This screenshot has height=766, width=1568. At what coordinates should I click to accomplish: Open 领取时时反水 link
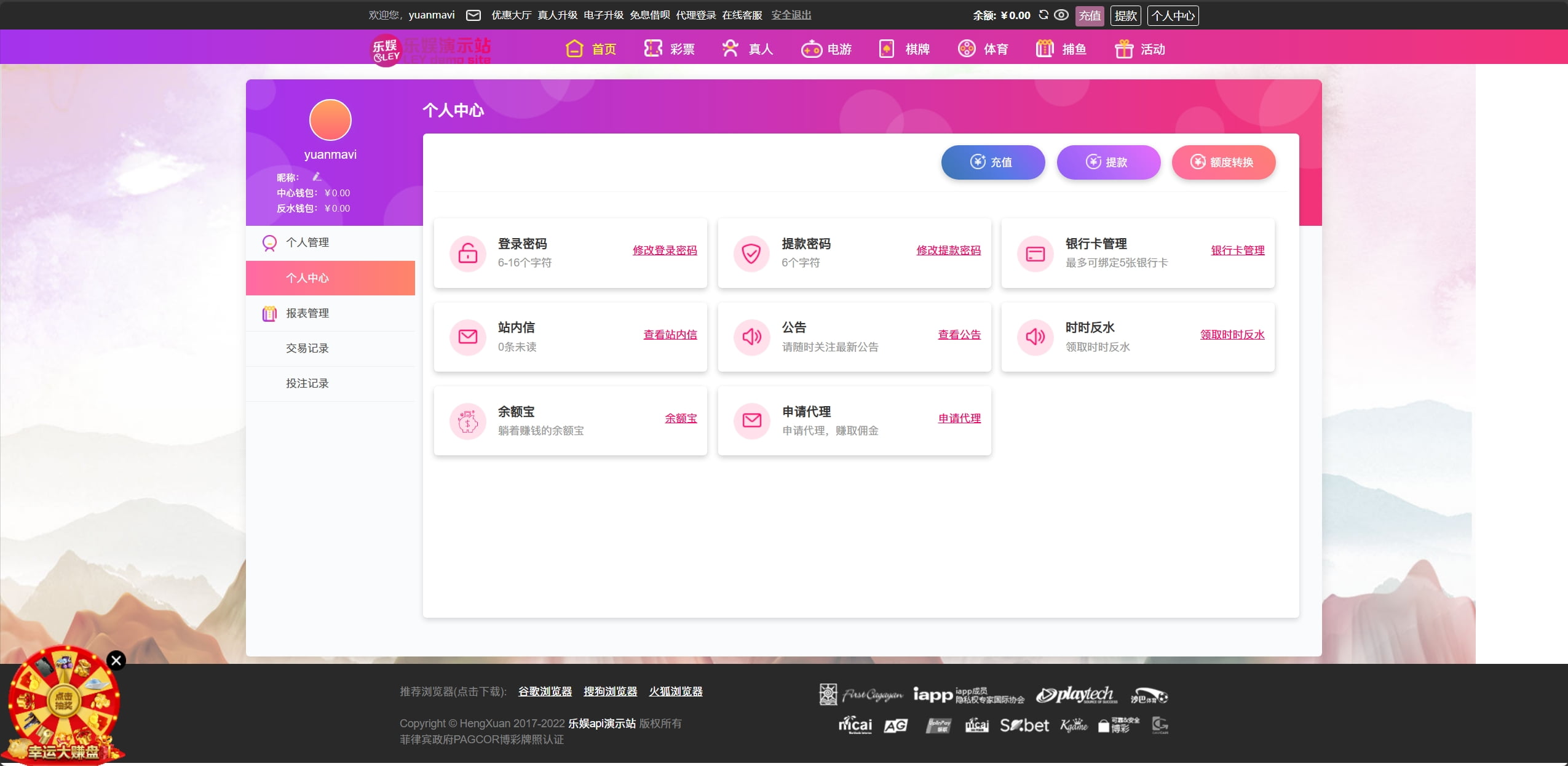[1232, 335]
